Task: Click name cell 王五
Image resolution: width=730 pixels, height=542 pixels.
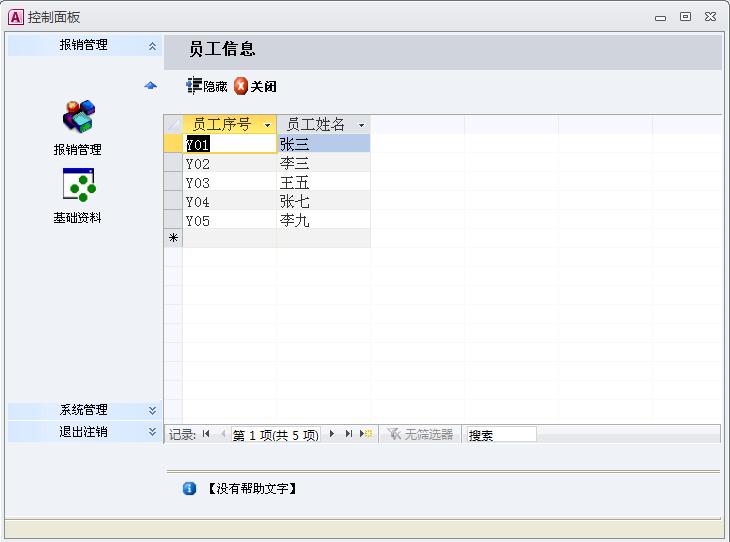Action: click(x=324, y=182)
